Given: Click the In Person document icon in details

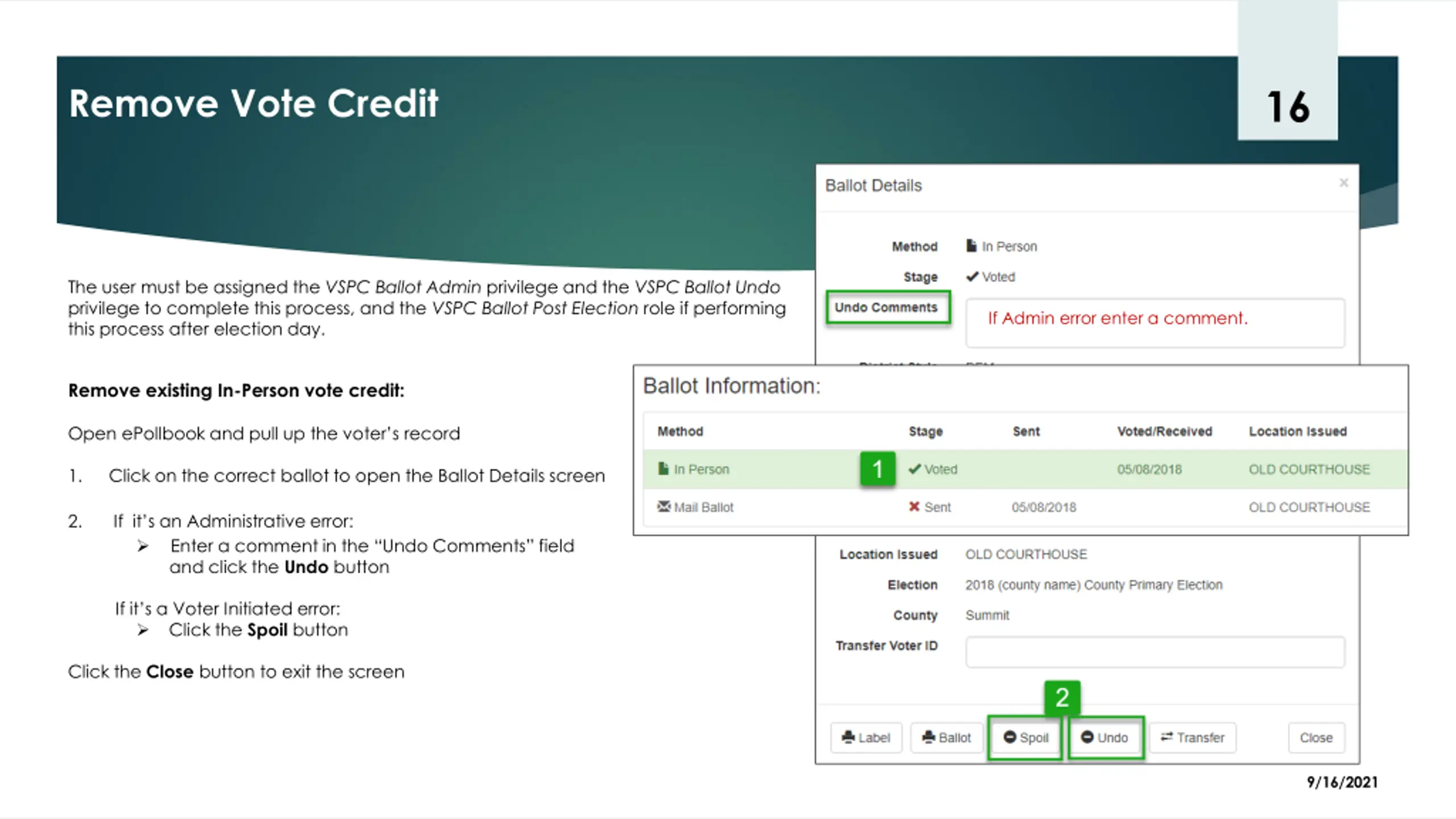Looking at the screenshot, I should coord(971,246).
